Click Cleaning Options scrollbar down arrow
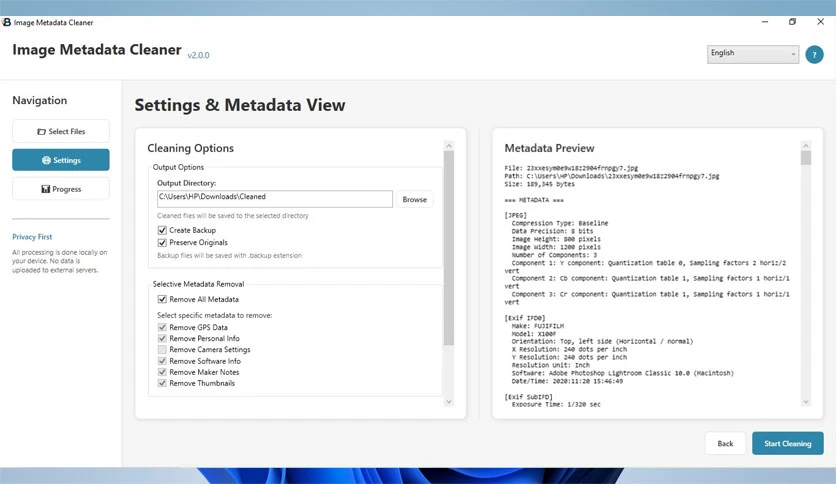This screenshot has height=484, width=836. pyautogui.click(x=449, y=402)
